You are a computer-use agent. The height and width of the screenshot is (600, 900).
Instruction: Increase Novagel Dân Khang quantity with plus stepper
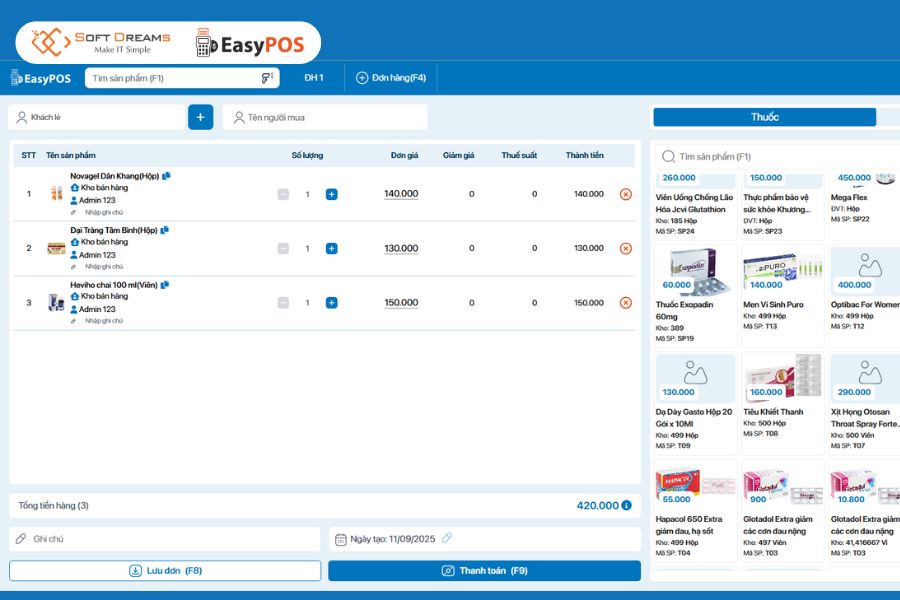[331, 194]
